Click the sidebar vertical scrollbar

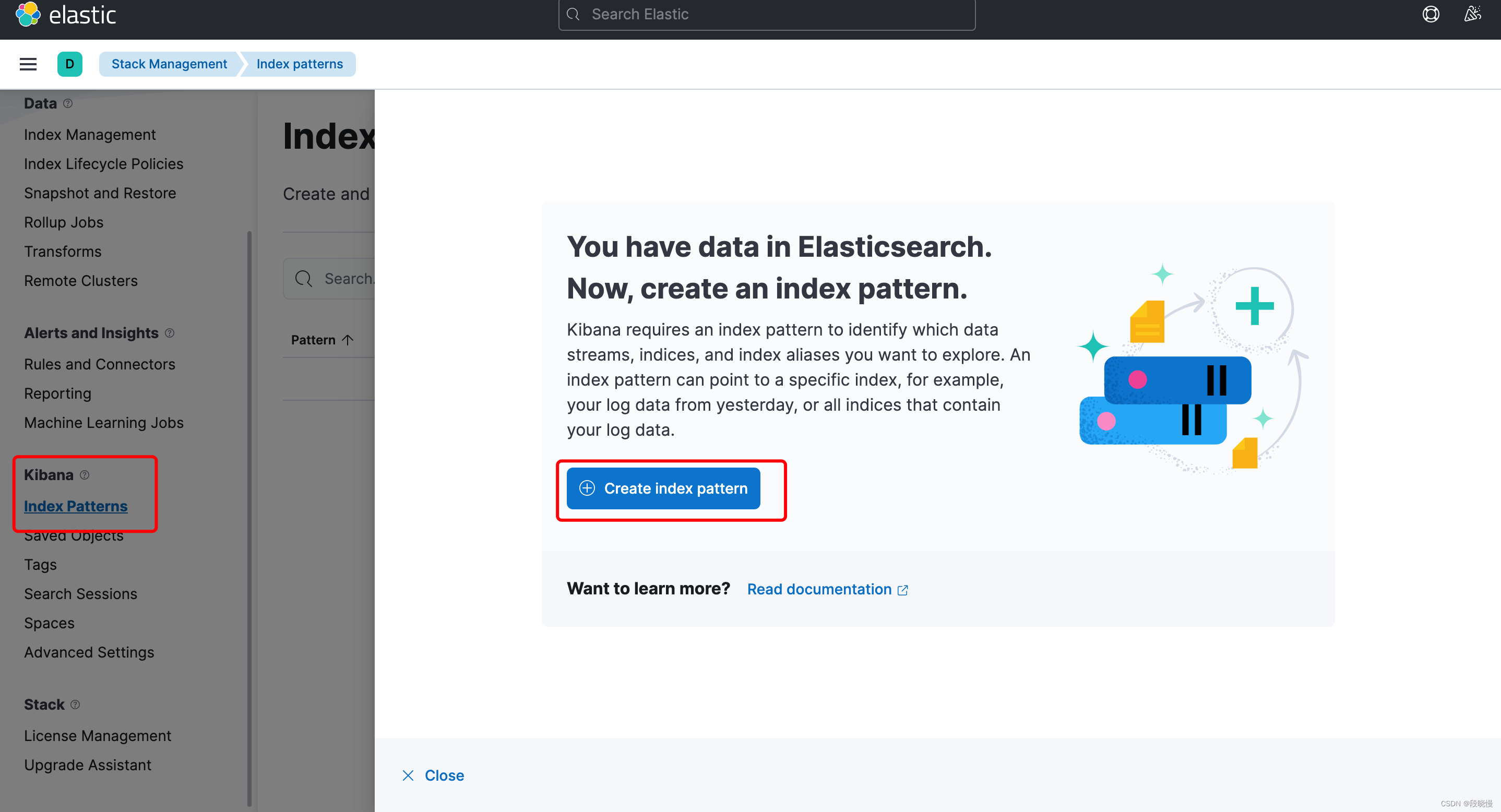pos(249,518)
